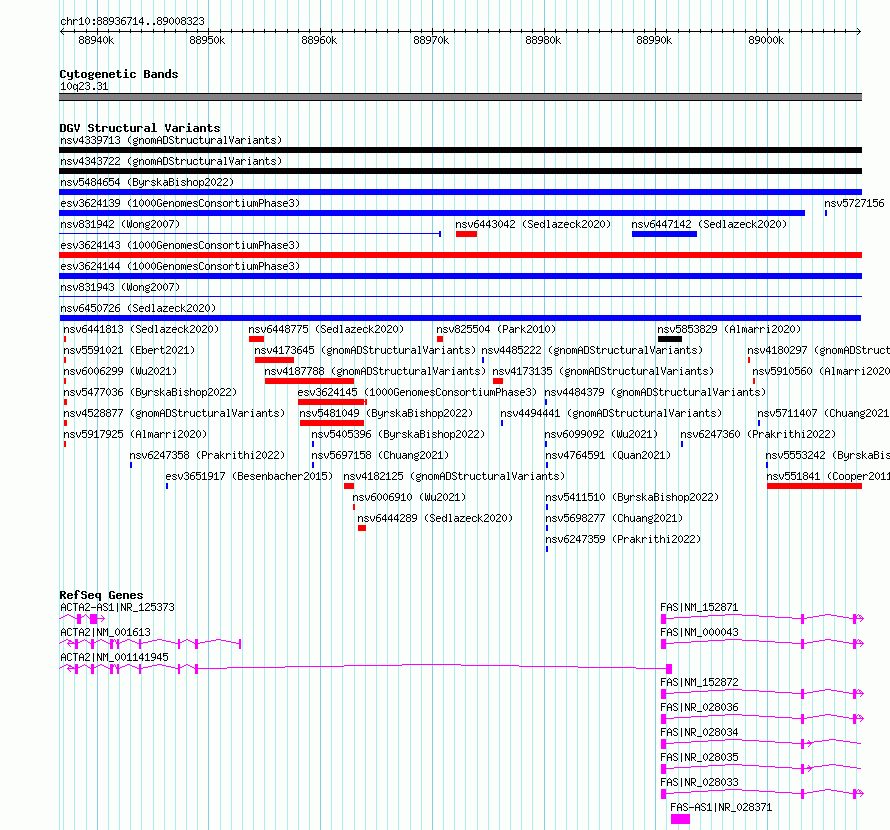
Task: Select nsv6099092 (Wu2021) label
Action: (601, 434)
